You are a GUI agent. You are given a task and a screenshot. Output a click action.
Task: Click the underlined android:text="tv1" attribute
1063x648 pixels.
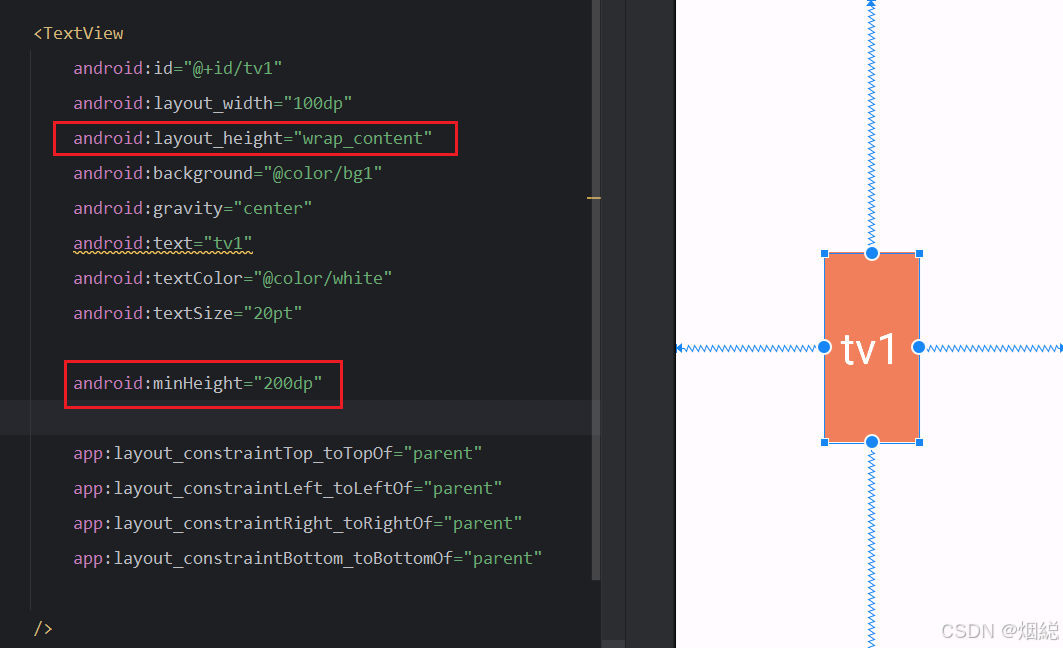point(162,243)
